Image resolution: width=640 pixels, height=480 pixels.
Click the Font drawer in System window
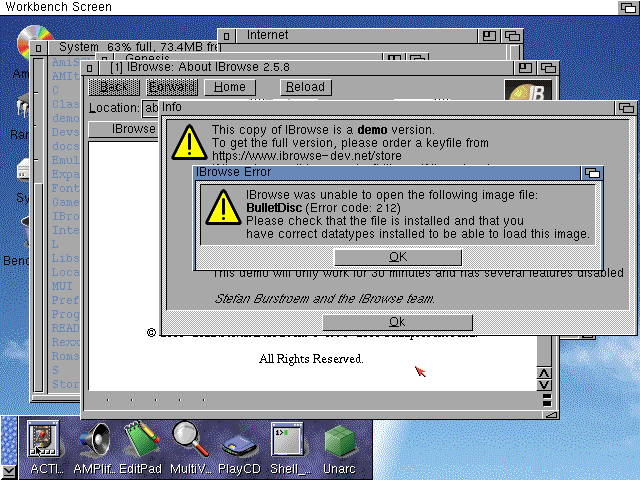pos(65,188)
